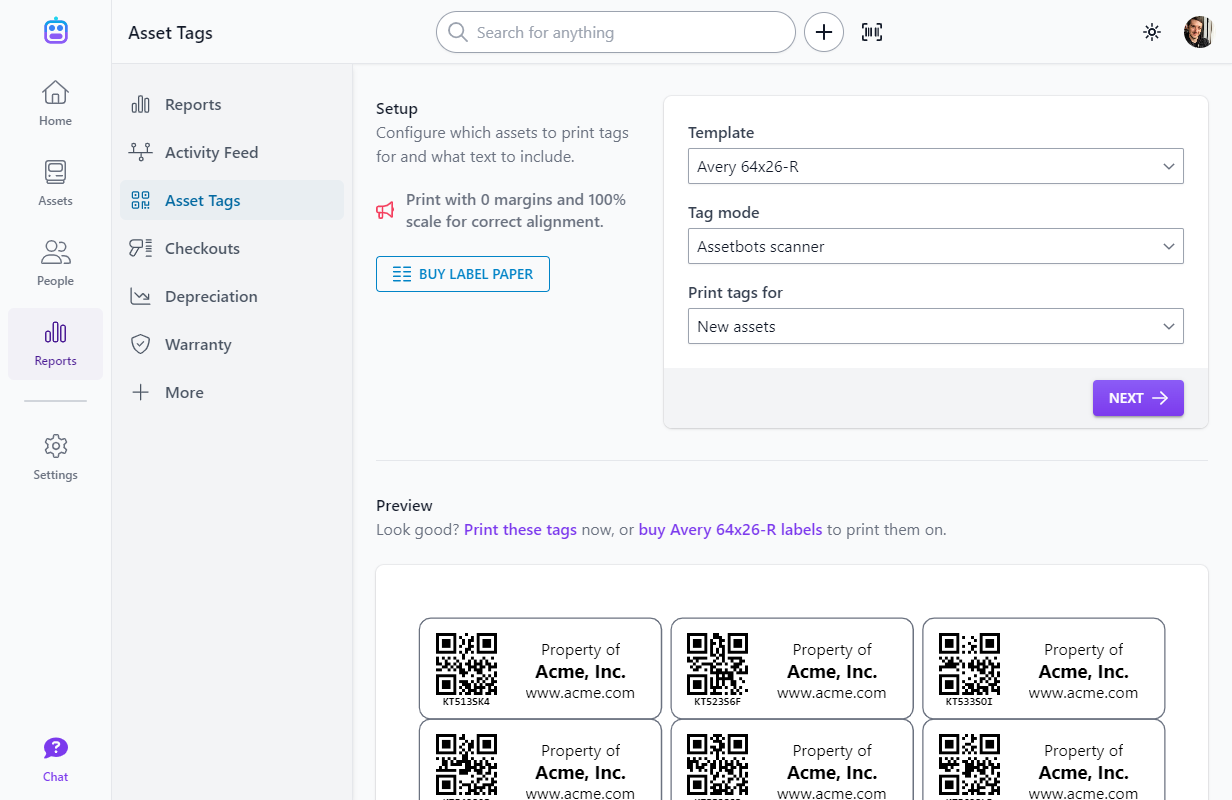Open the Template dropdown Avery 64x26-R
The width and height of the screenshot is (1232, 800).
(935, 166)
